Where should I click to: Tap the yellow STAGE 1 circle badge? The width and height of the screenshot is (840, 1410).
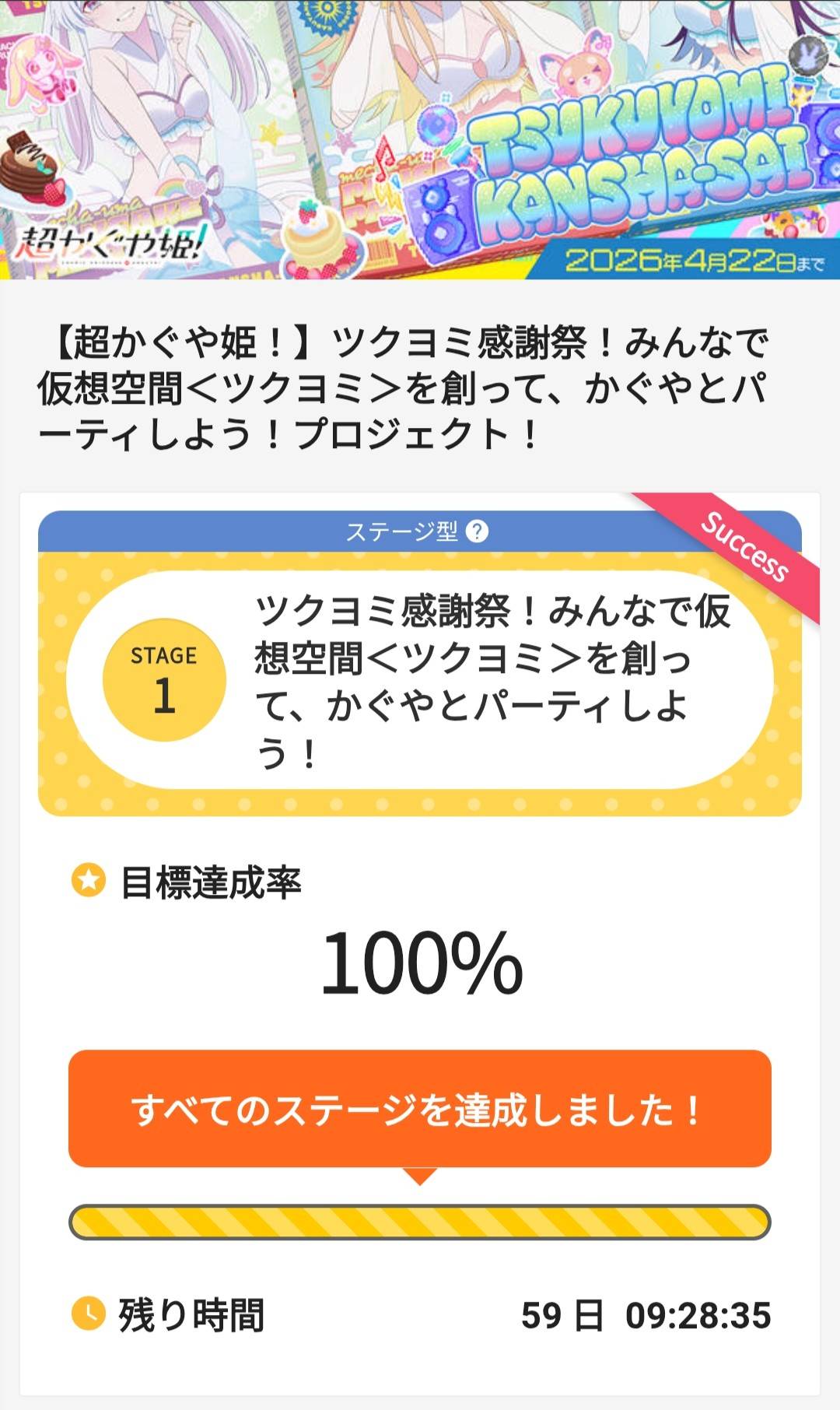pyautogui.click(x=164, y=680)
